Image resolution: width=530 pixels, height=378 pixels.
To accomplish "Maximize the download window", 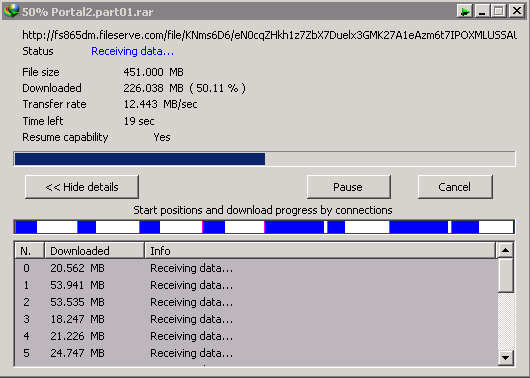I will pos(499,11).
